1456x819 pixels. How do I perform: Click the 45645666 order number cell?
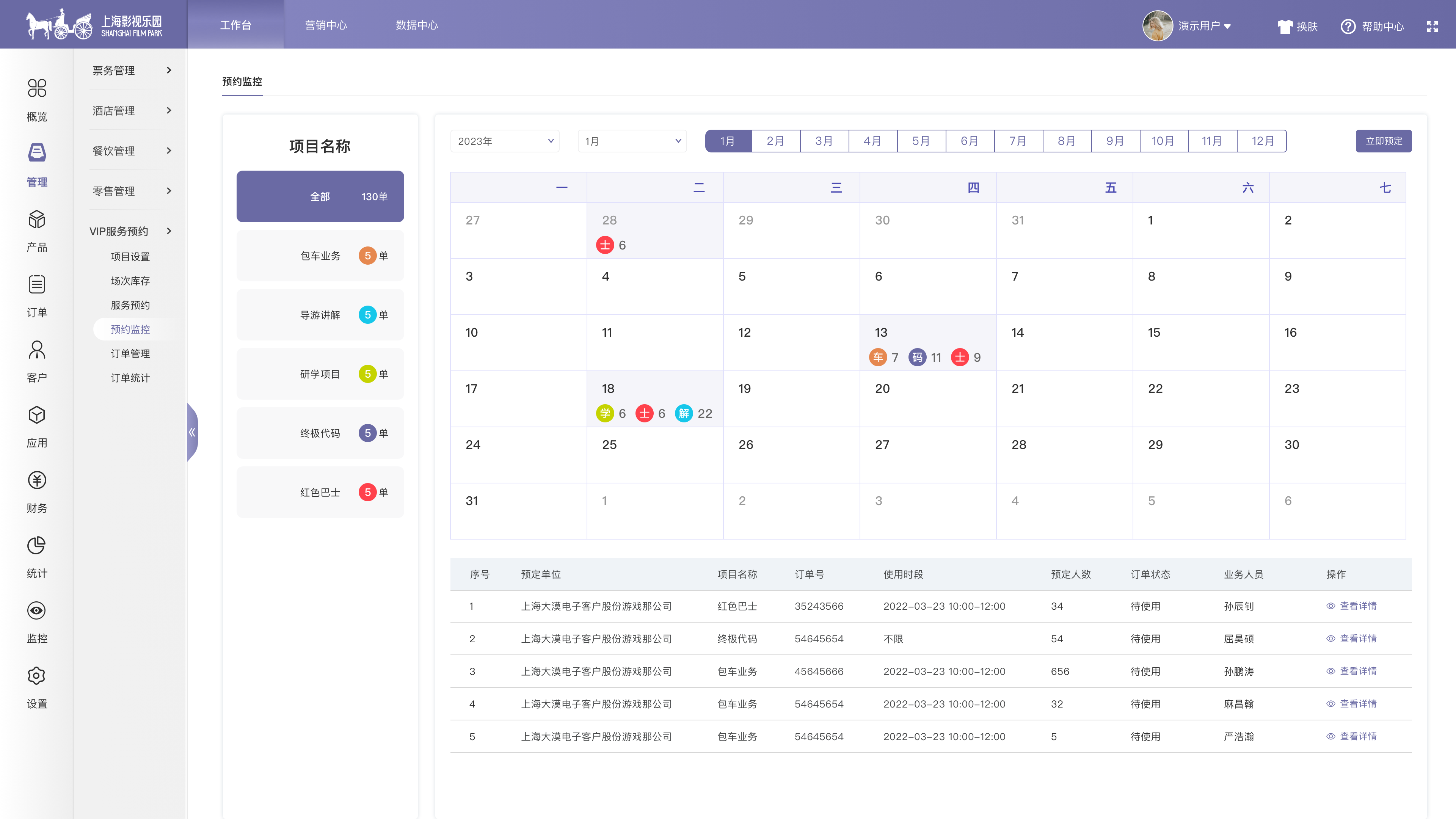point(819,672)
